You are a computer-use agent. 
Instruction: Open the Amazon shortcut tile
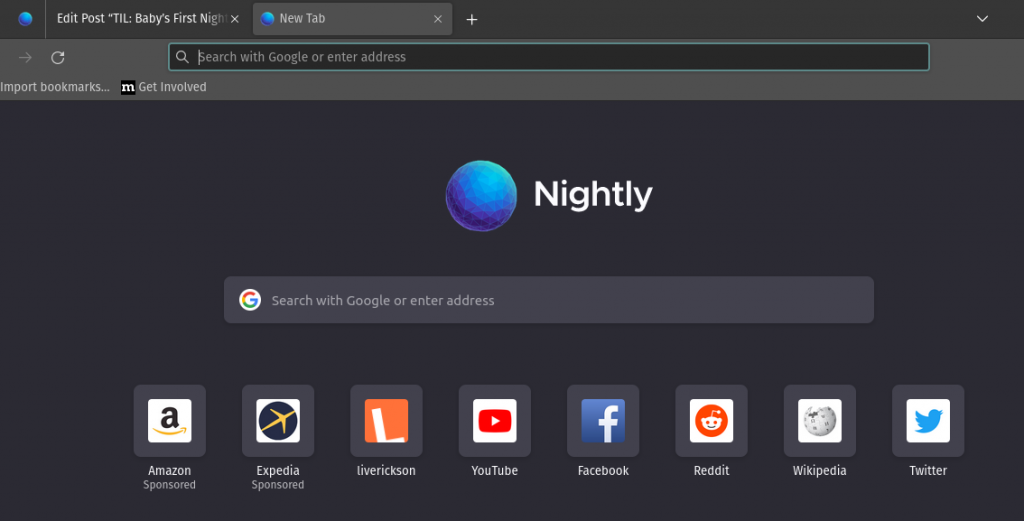(x=169, y=420)
